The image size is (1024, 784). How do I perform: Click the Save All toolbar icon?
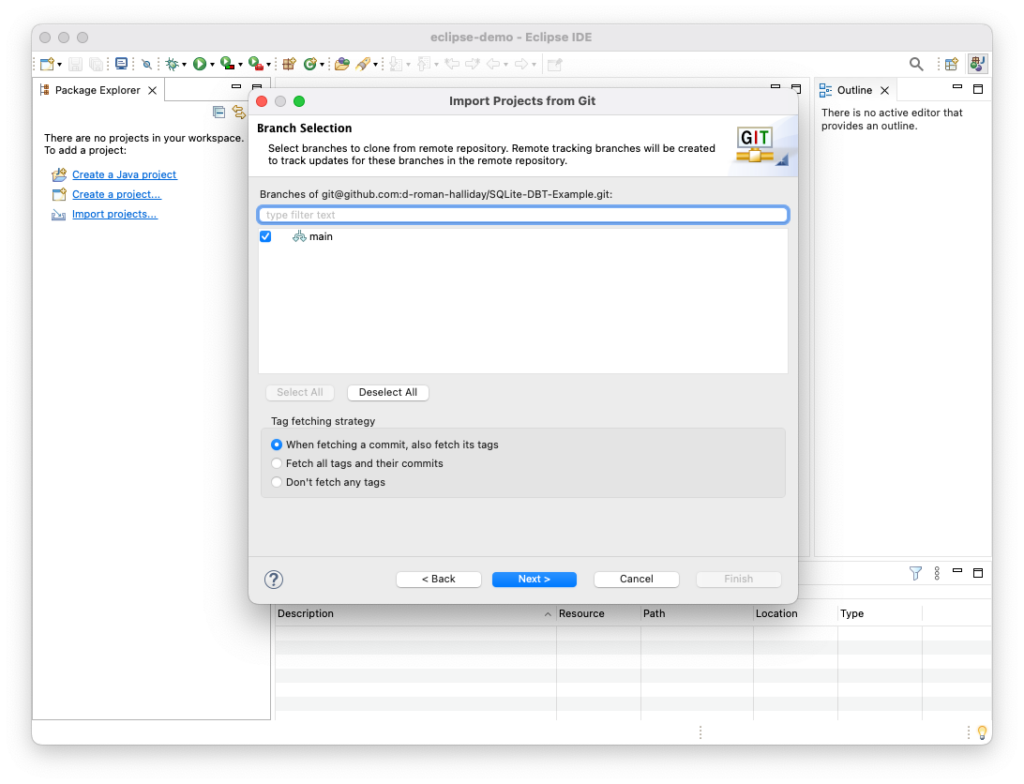click(97, 64)
